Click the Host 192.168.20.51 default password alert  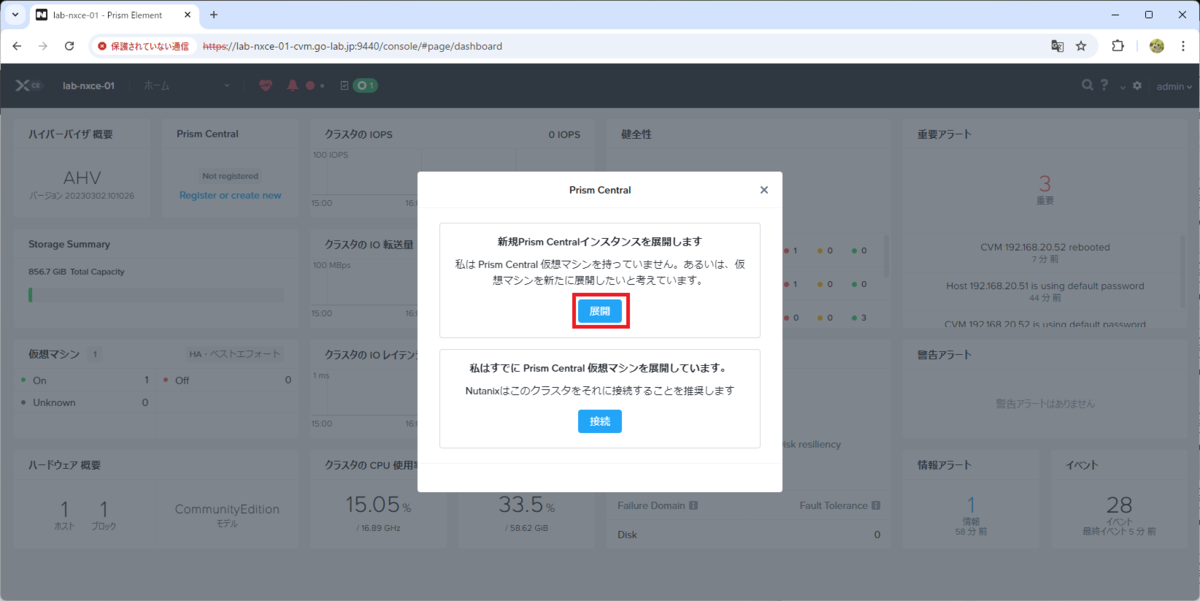click(x=1045, y=286)
